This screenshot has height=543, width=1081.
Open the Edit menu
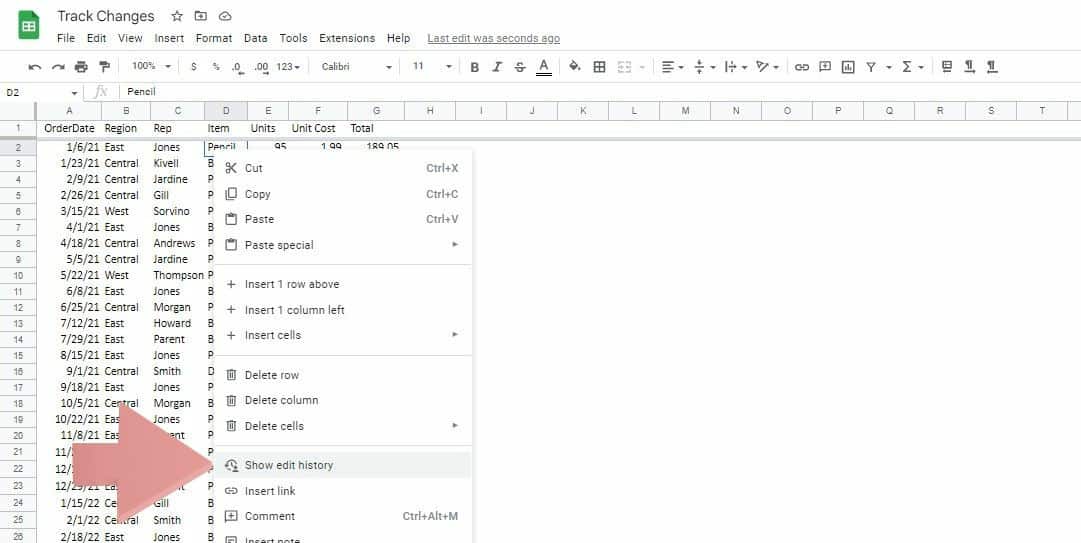[97, 39]
